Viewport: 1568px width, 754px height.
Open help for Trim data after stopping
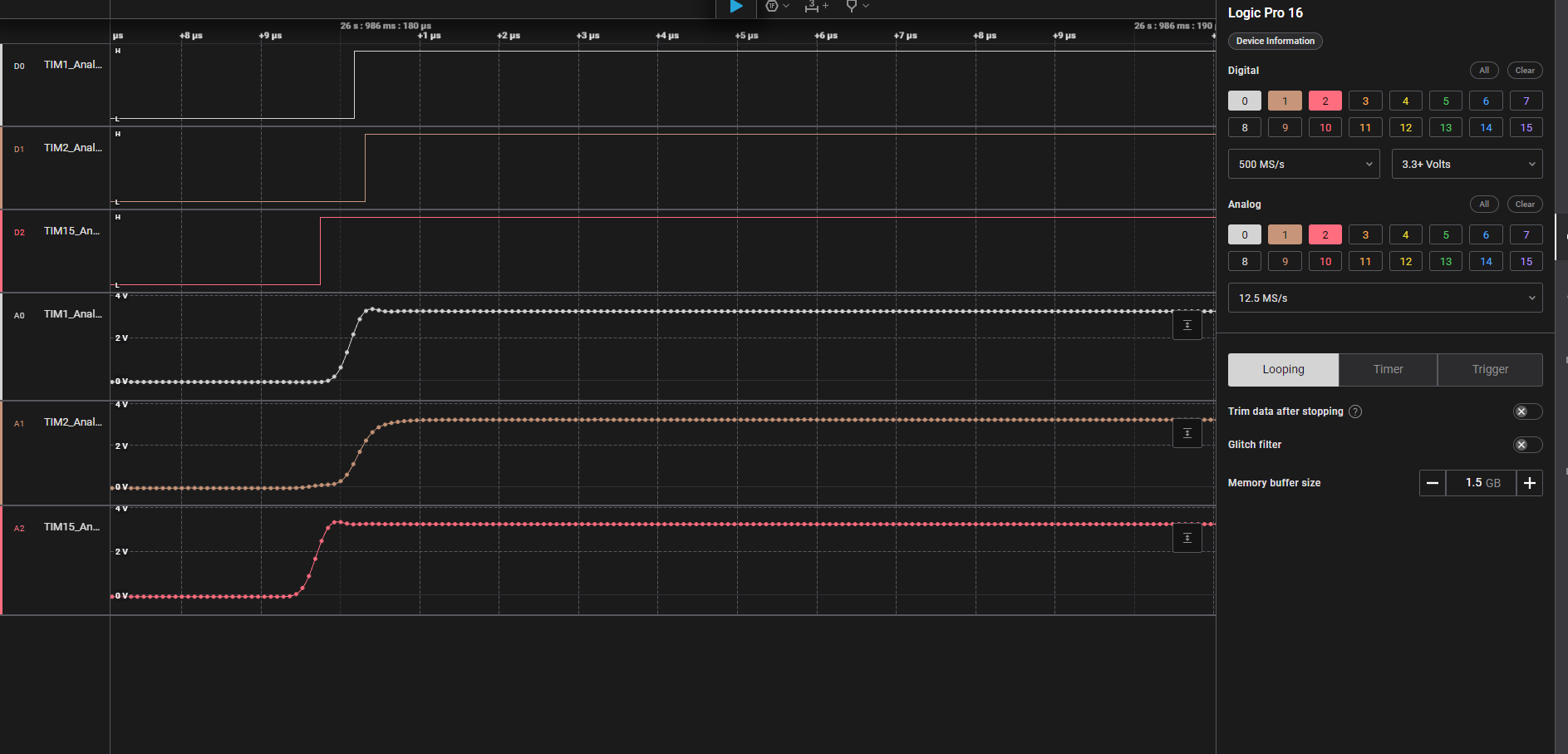point(1355,411)
